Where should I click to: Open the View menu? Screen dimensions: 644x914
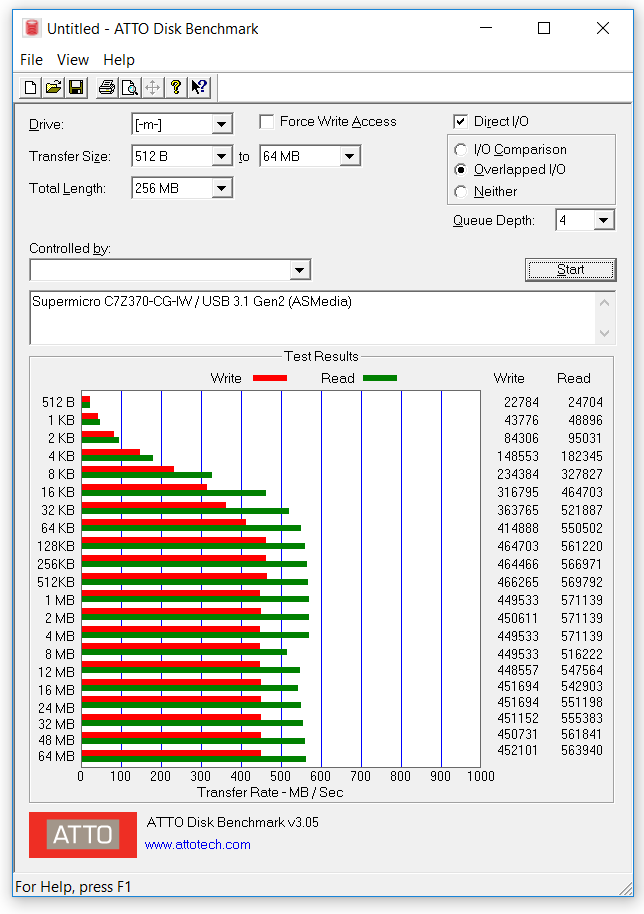(73, 60)
